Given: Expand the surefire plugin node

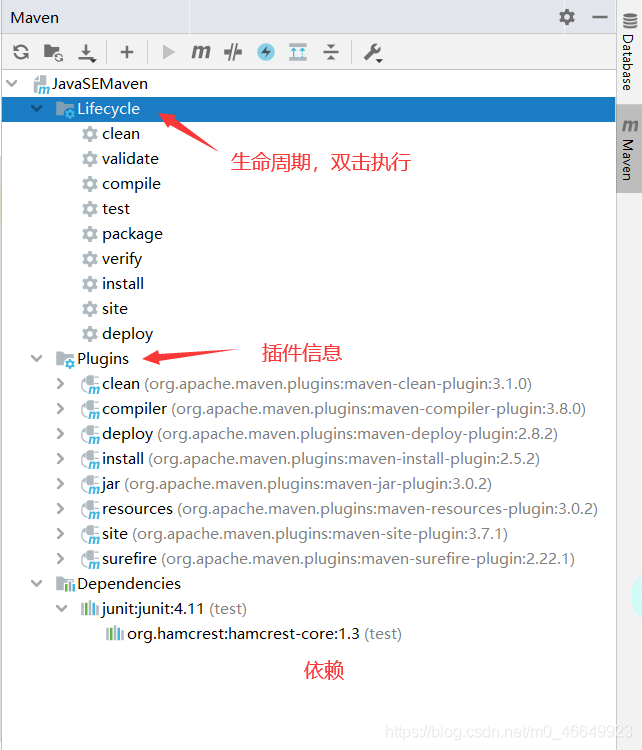Looking at the screenshot, I should [61, 559].
